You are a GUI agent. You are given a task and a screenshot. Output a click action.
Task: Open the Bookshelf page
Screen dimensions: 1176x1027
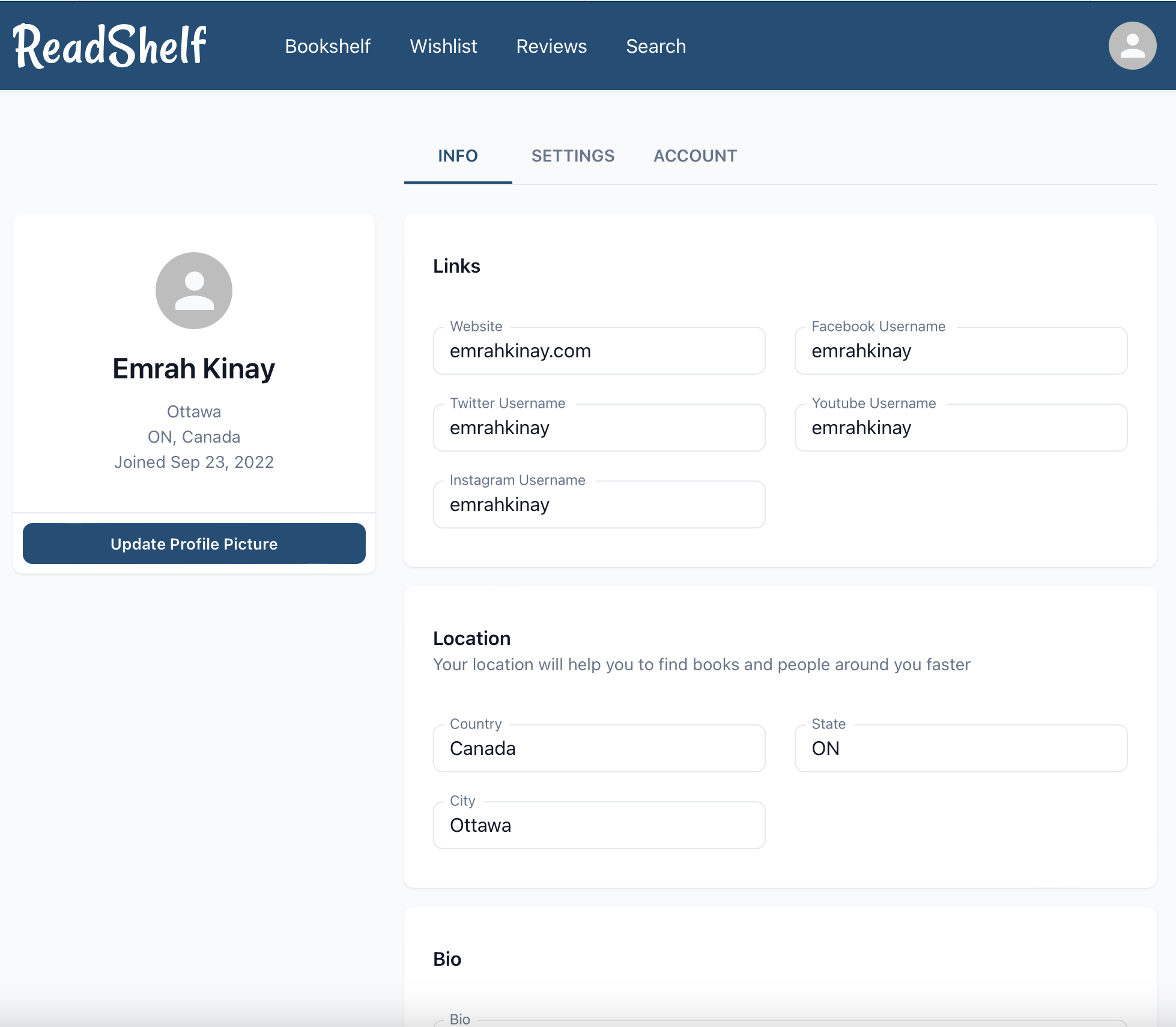(x=327, y=46)
